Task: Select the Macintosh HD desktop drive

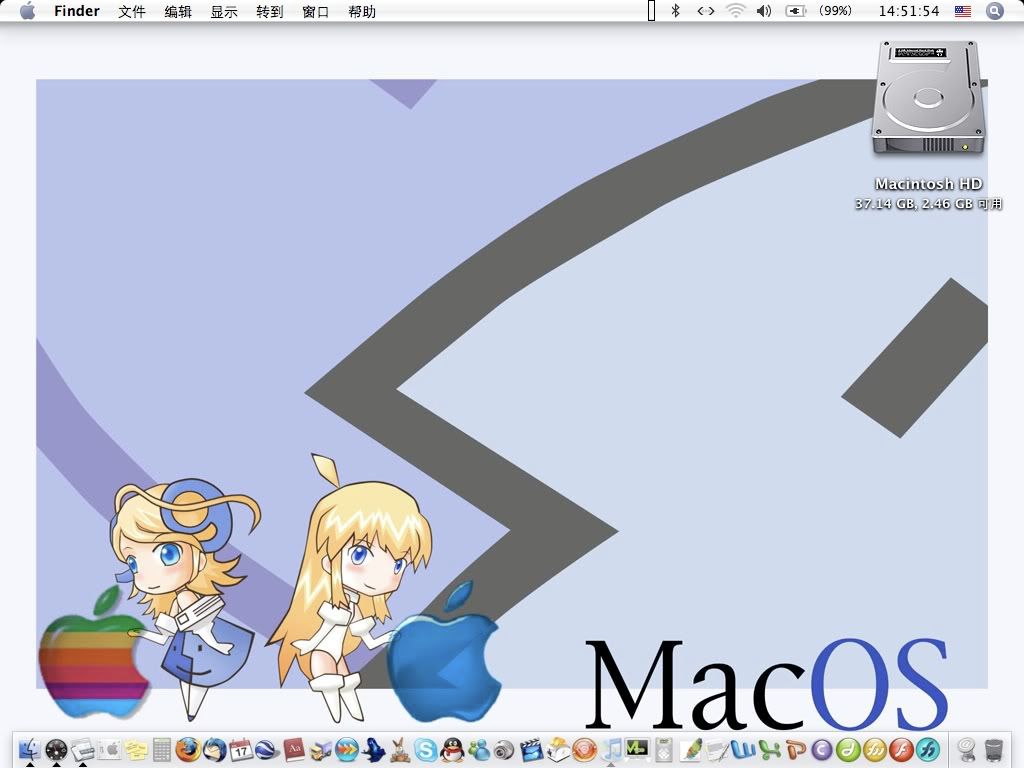Action: (x=929, y=99)
